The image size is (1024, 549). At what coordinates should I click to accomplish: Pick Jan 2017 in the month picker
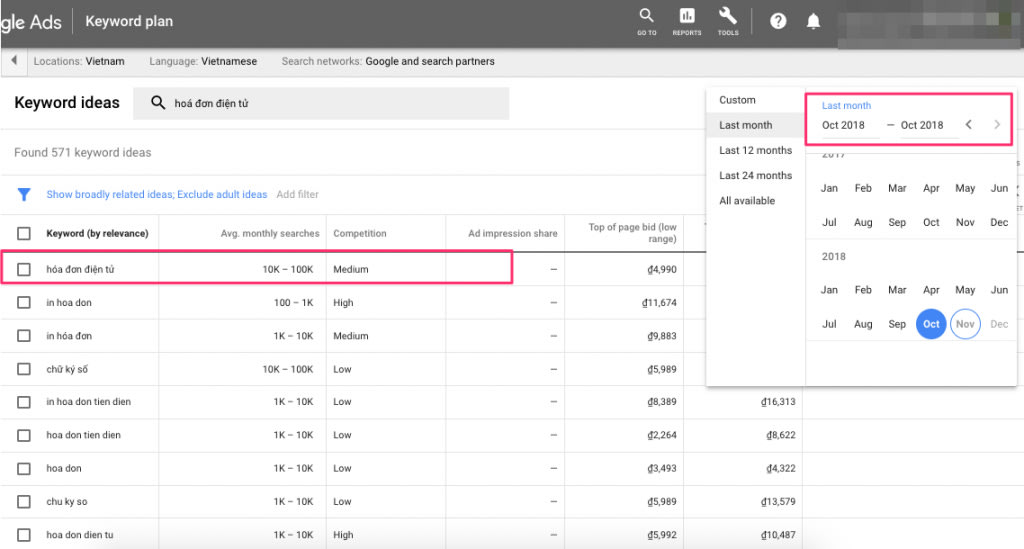(x=829, y=189)
